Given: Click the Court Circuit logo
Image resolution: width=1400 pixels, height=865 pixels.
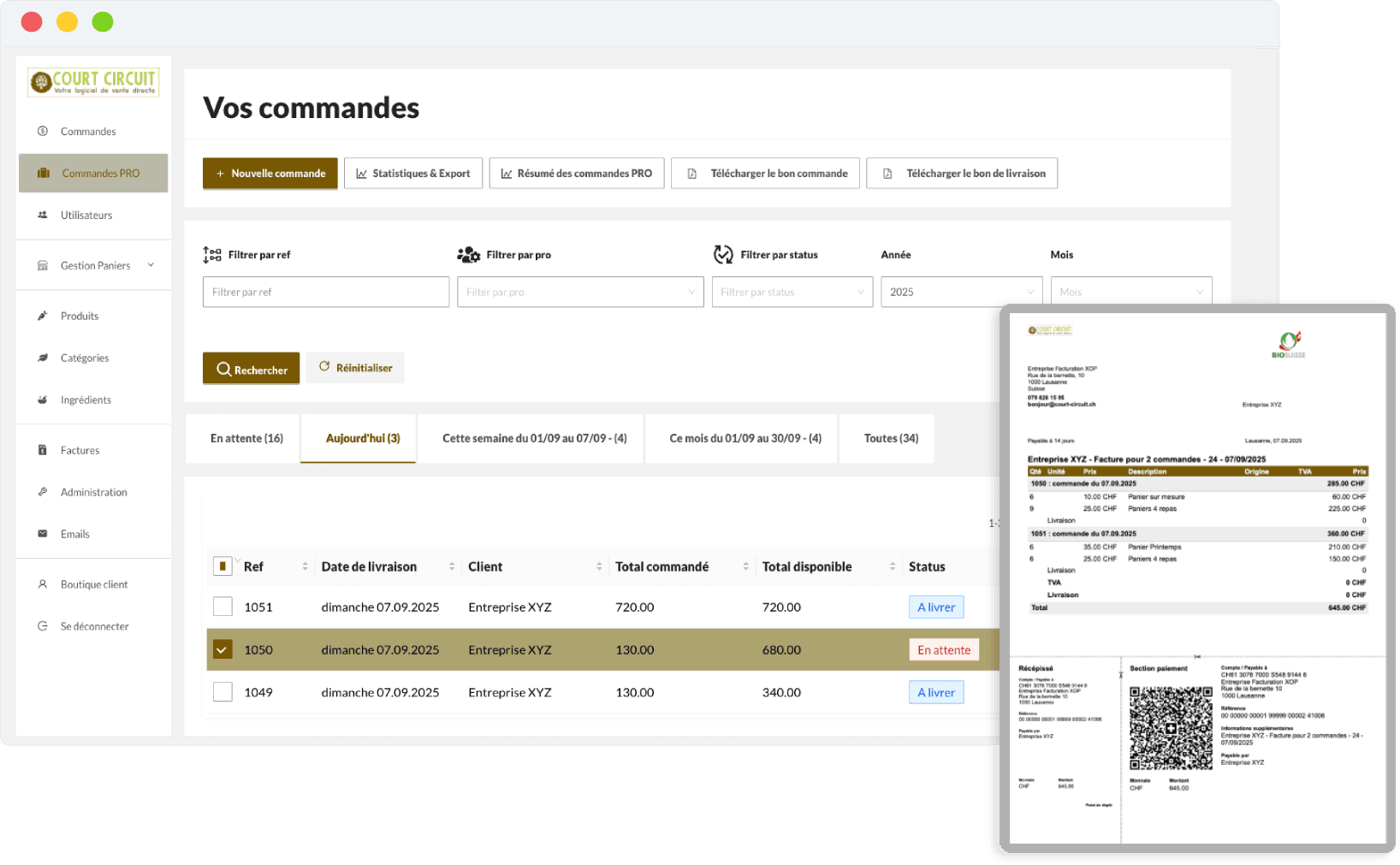Looking at the screenshot, I should point(93,82).
